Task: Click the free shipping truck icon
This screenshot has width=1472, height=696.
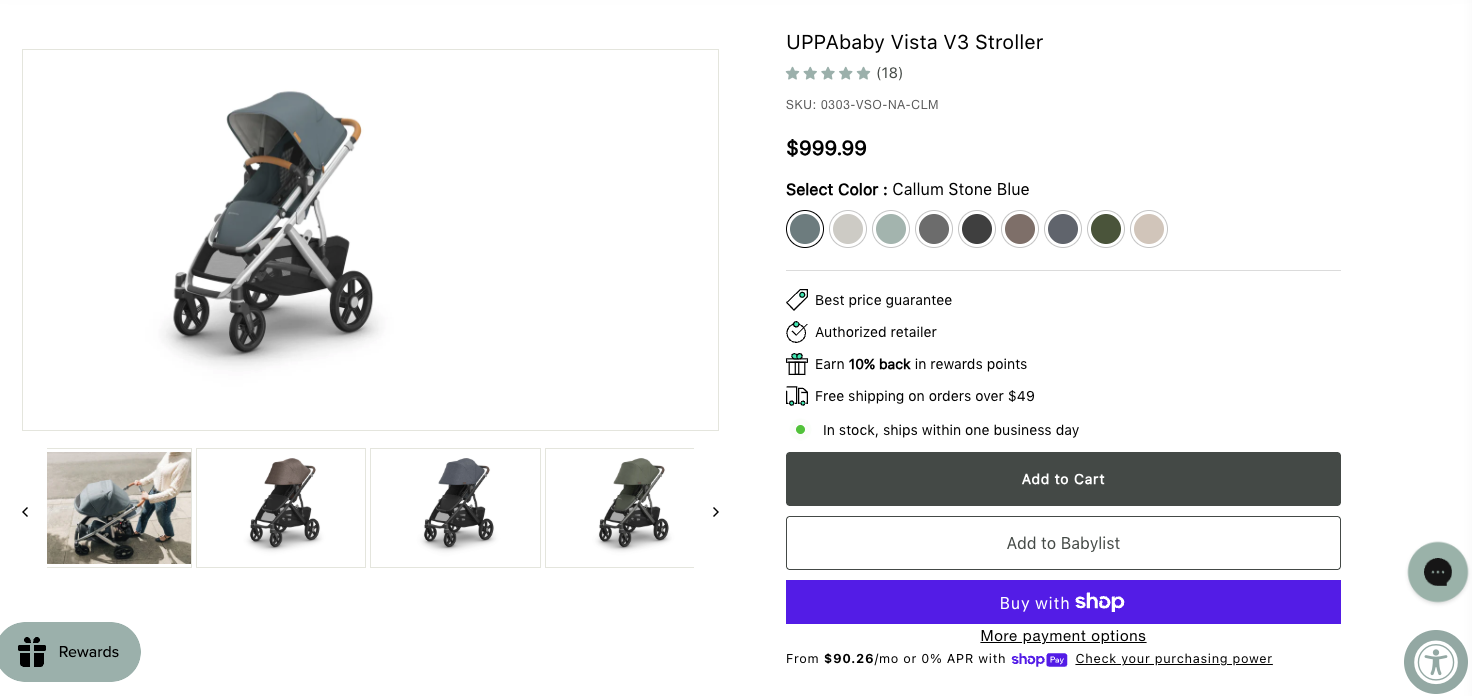Action: [797, 396]
